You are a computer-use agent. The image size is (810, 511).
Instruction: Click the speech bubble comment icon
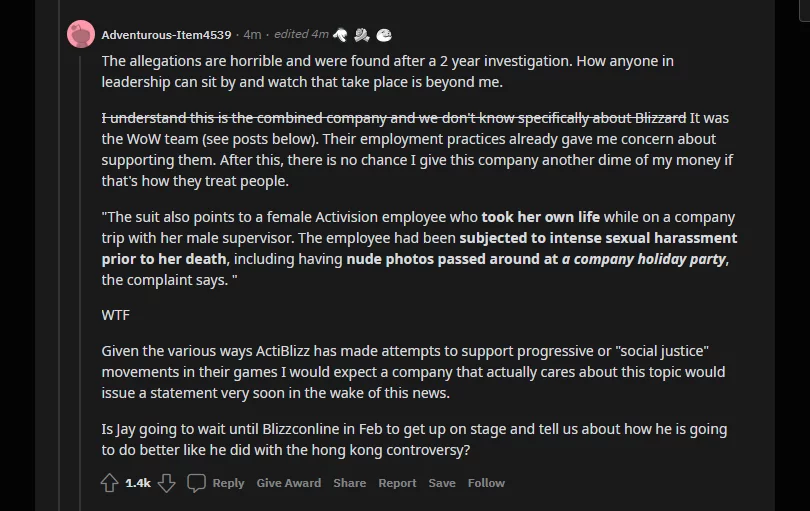click(197, 483)
